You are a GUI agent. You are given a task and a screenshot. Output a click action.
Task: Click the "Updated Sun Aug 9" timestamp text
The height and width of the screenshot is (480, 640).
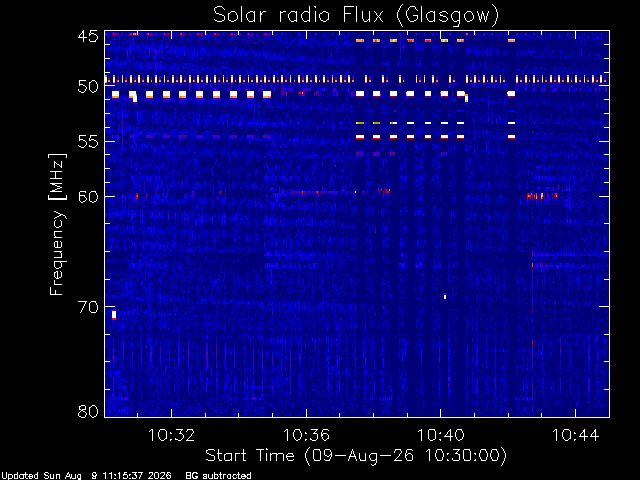(49, 476)
